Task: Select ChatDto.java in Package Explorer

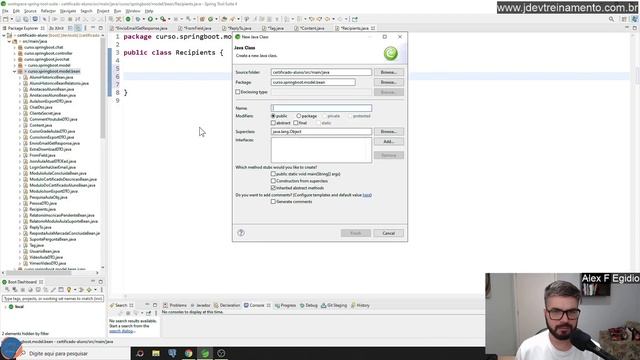Action: [40, 107]
